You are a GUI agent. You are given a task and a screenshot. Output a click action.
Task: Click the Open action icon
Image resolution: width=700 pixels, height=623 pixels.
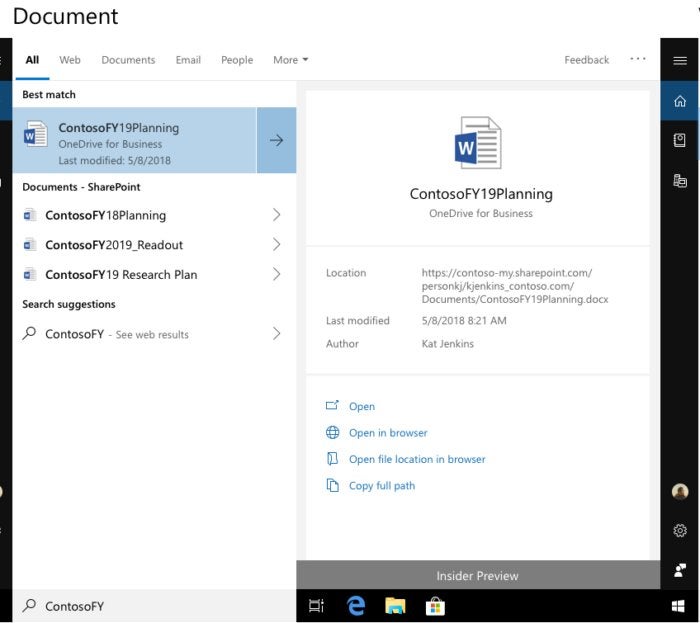[332, 406]
